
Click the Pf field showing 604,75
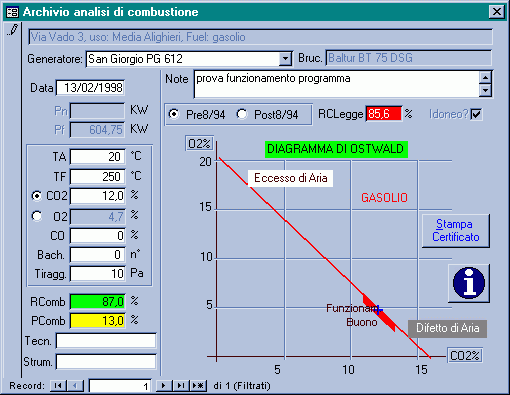click(97, 130)
